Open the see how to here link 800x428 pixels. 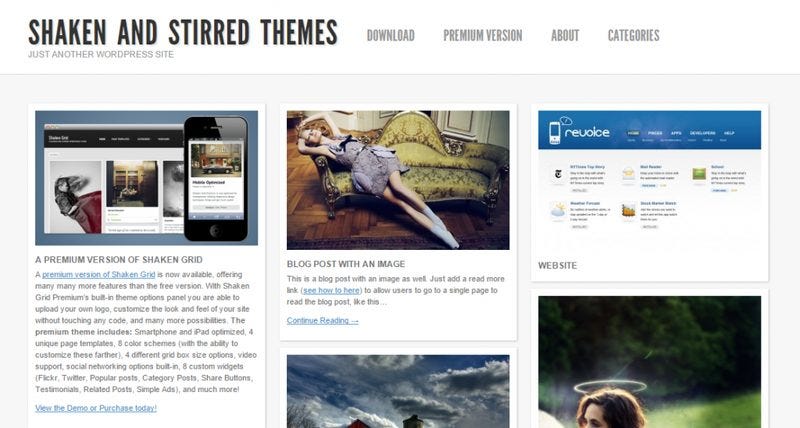[x=332, y=290]
